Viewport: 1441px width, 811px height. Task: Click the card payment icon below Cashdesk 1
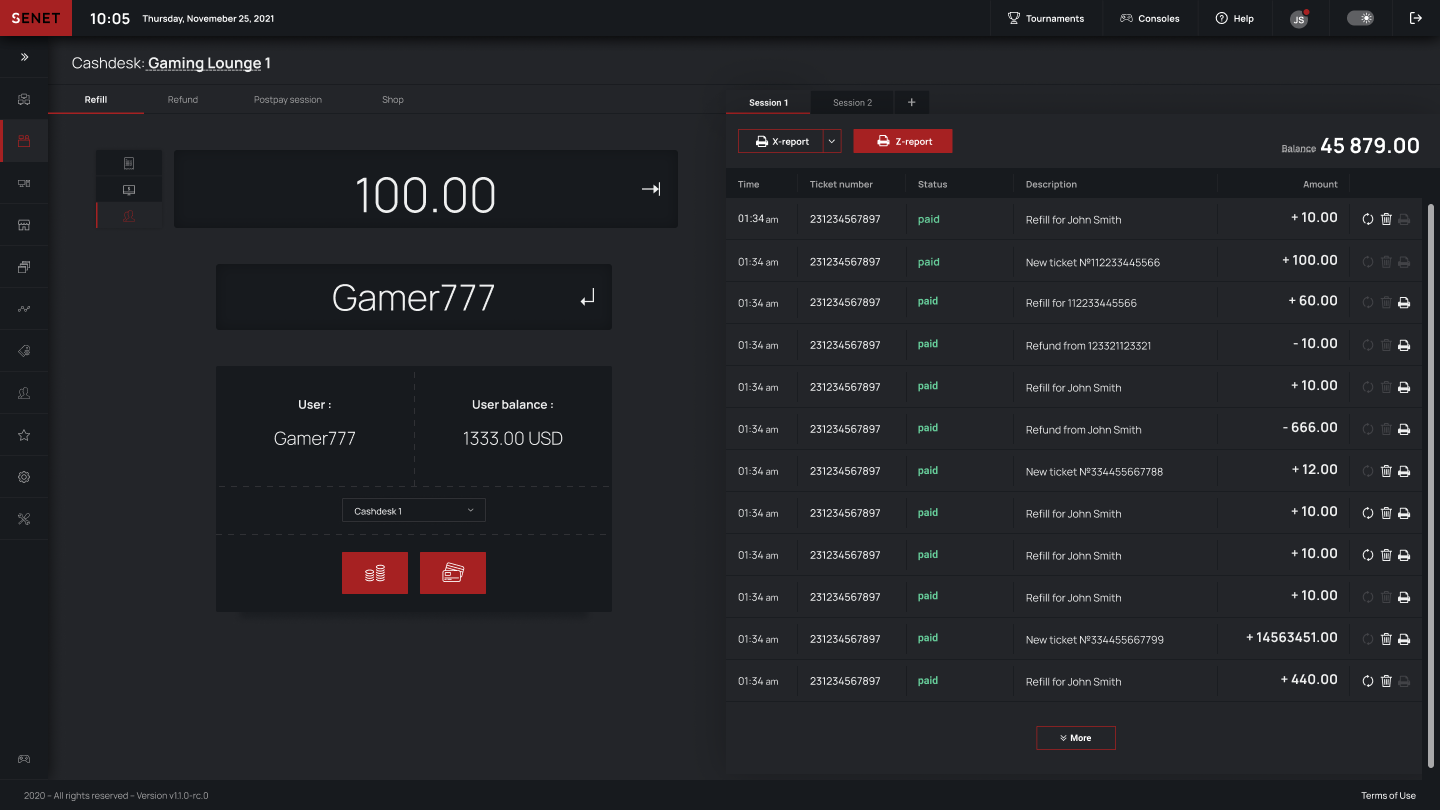pyautogui.click(x=453, y=572)
